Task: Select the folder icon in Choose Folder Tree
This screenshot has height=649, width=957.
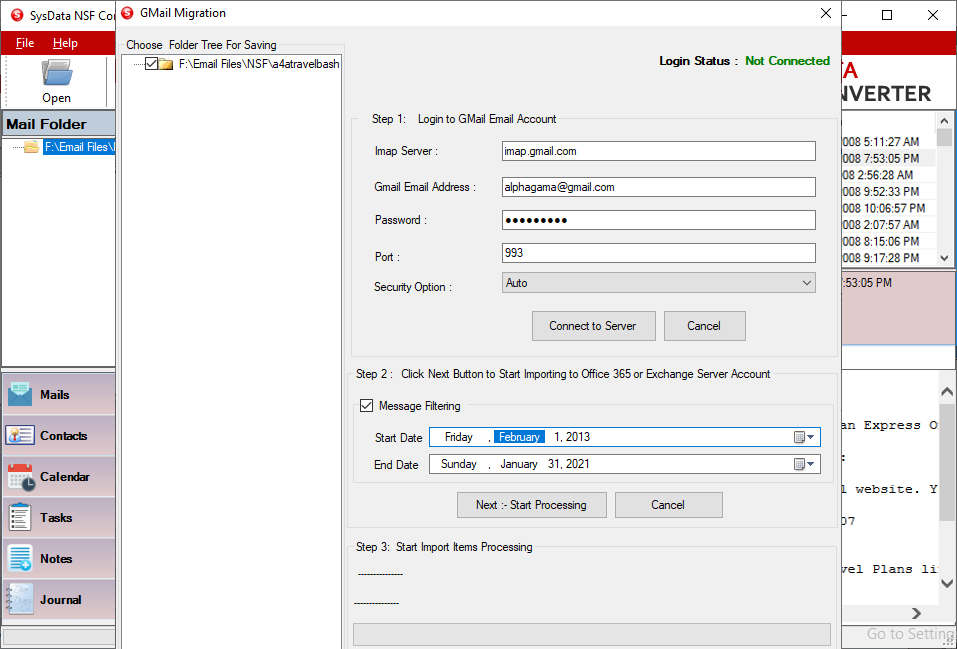Action: [166, 64]
